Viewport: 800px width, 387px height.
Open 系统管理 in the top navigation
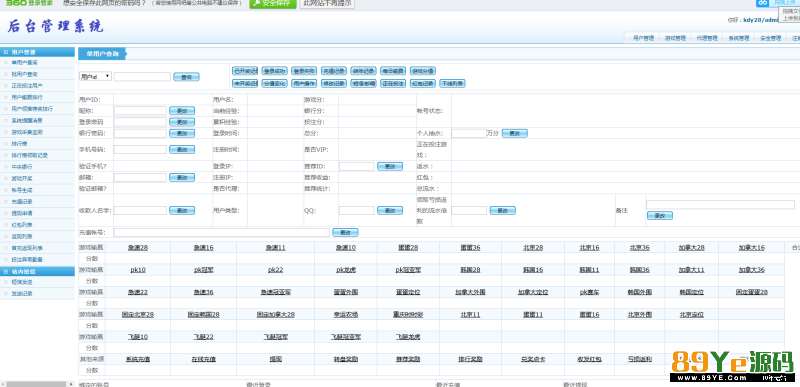click(738, 38)
